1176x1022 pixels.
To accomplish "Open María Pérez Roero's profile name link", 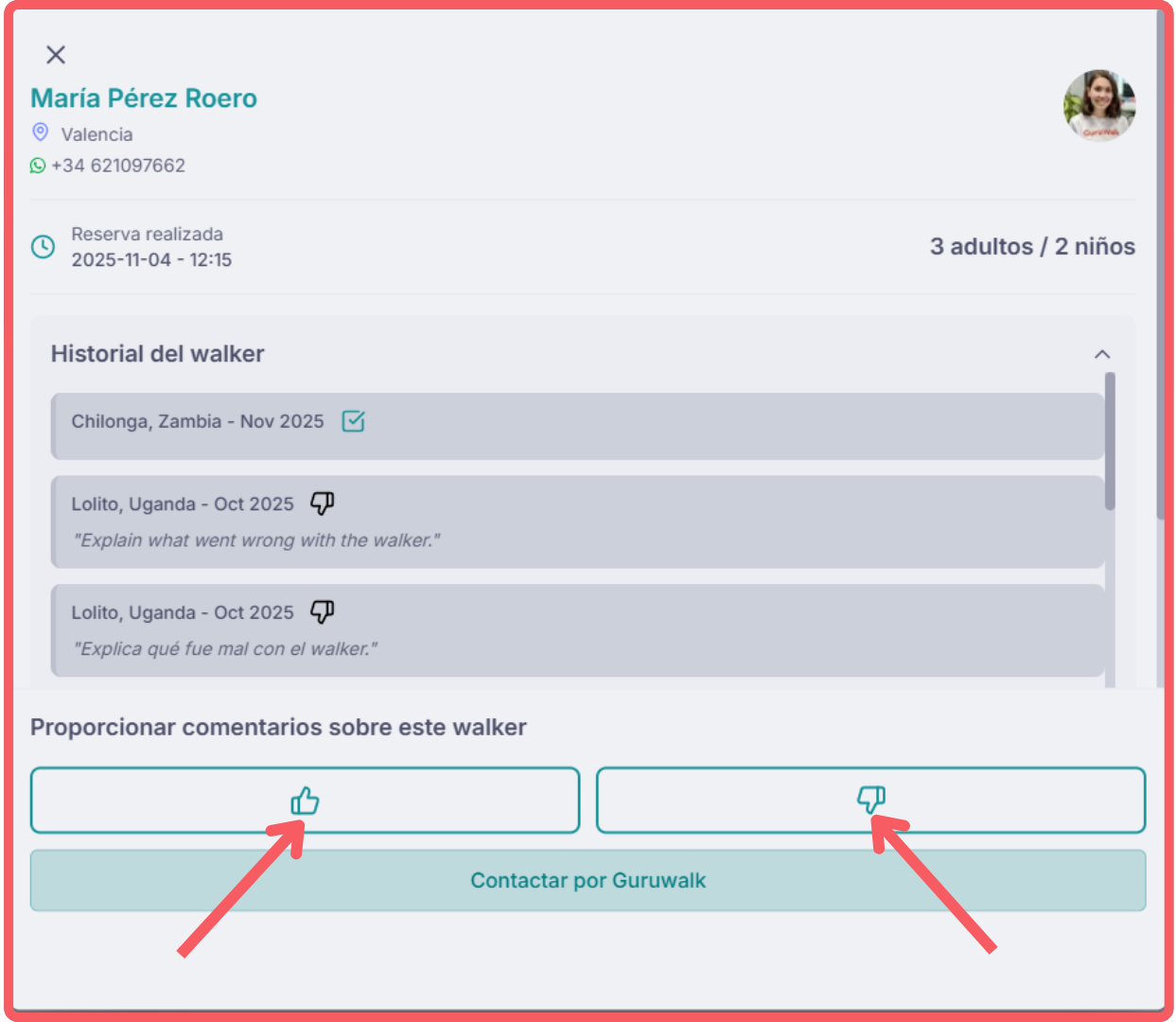I will (x=144, y=98).
